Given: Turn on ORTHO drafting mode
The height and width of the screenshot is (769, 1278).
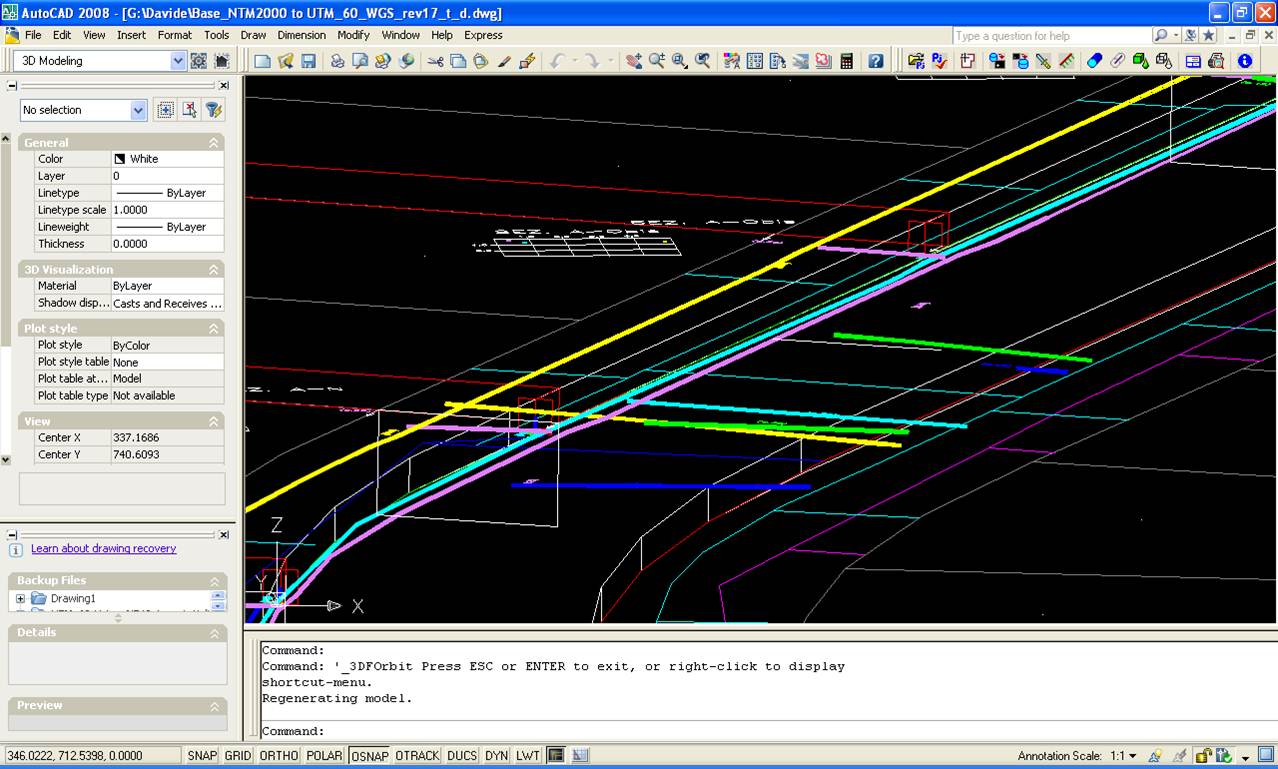Looking at the screenshot, I should tap(277, 756).
